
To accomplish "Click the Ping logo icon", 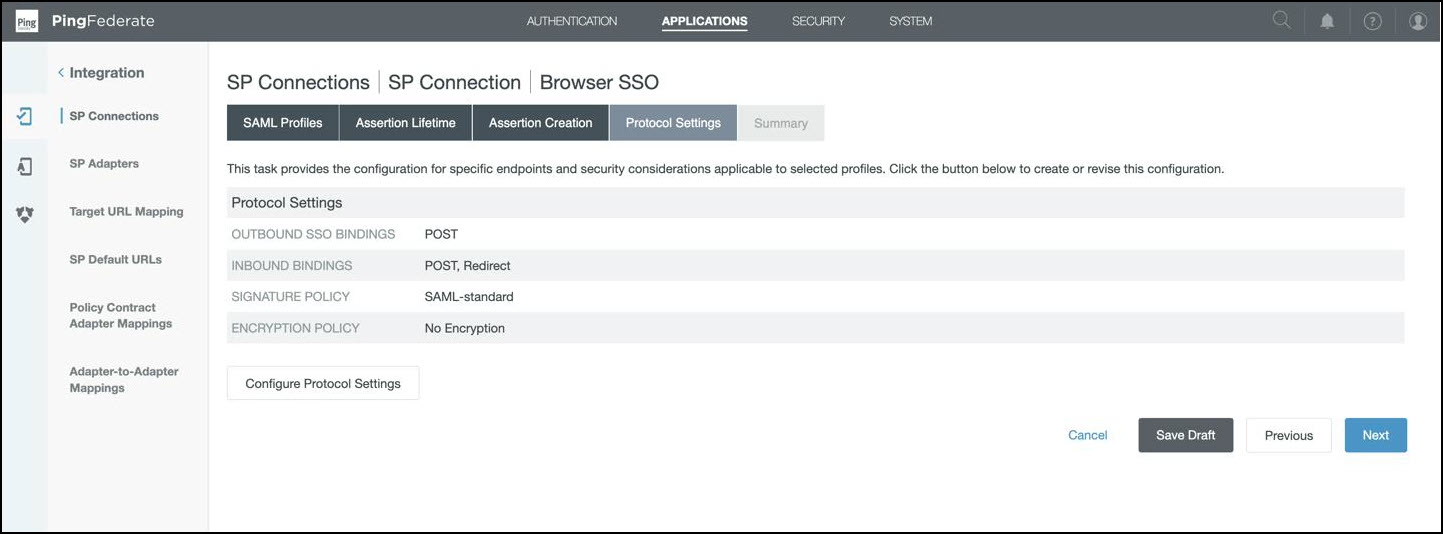I will coord(27,21).
